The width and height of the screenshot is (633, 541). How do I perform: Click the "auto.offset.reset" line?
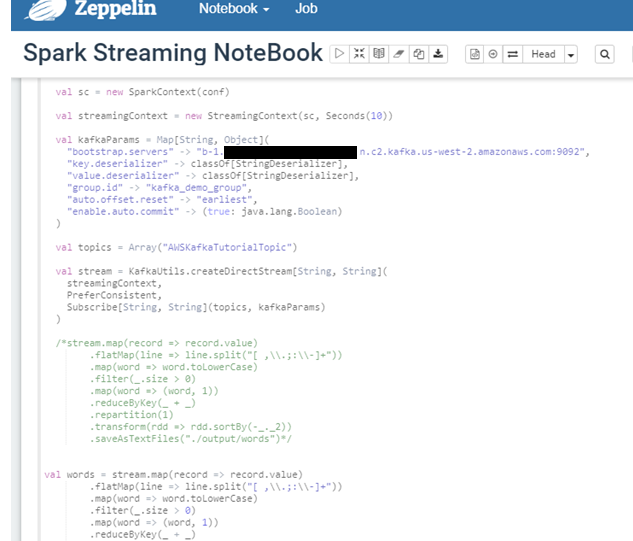[162, 200]
